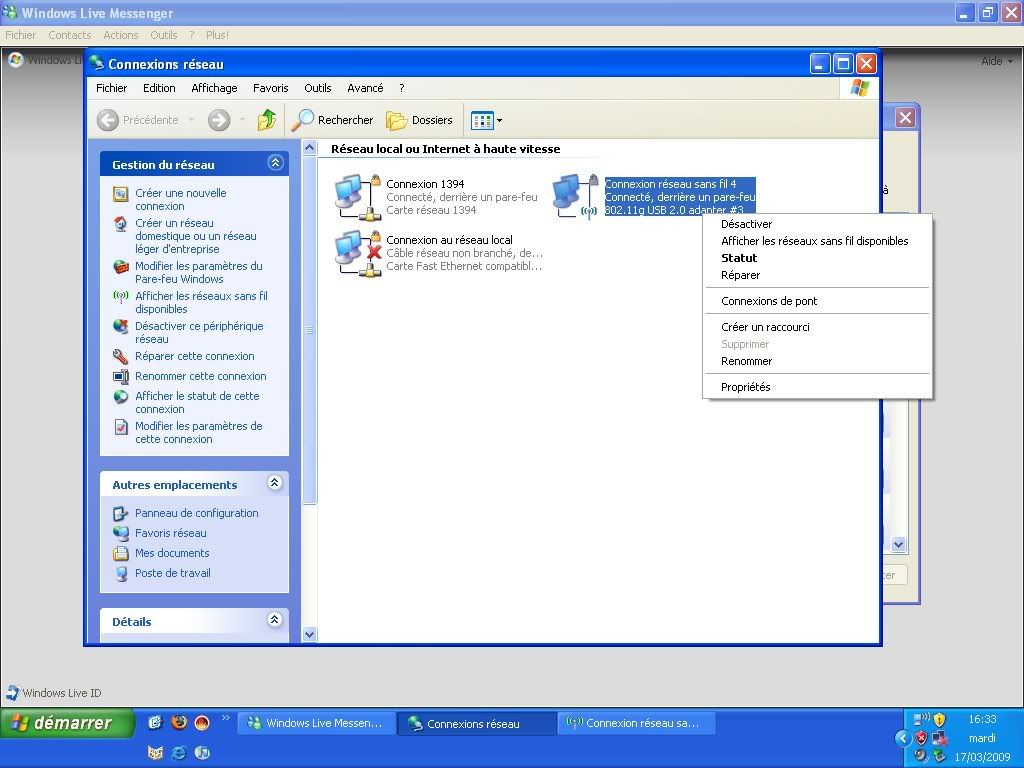Switch to Windows Live Messenger taskbar button
Screen dimensions: 1024x768
click(x=314, y=723)
